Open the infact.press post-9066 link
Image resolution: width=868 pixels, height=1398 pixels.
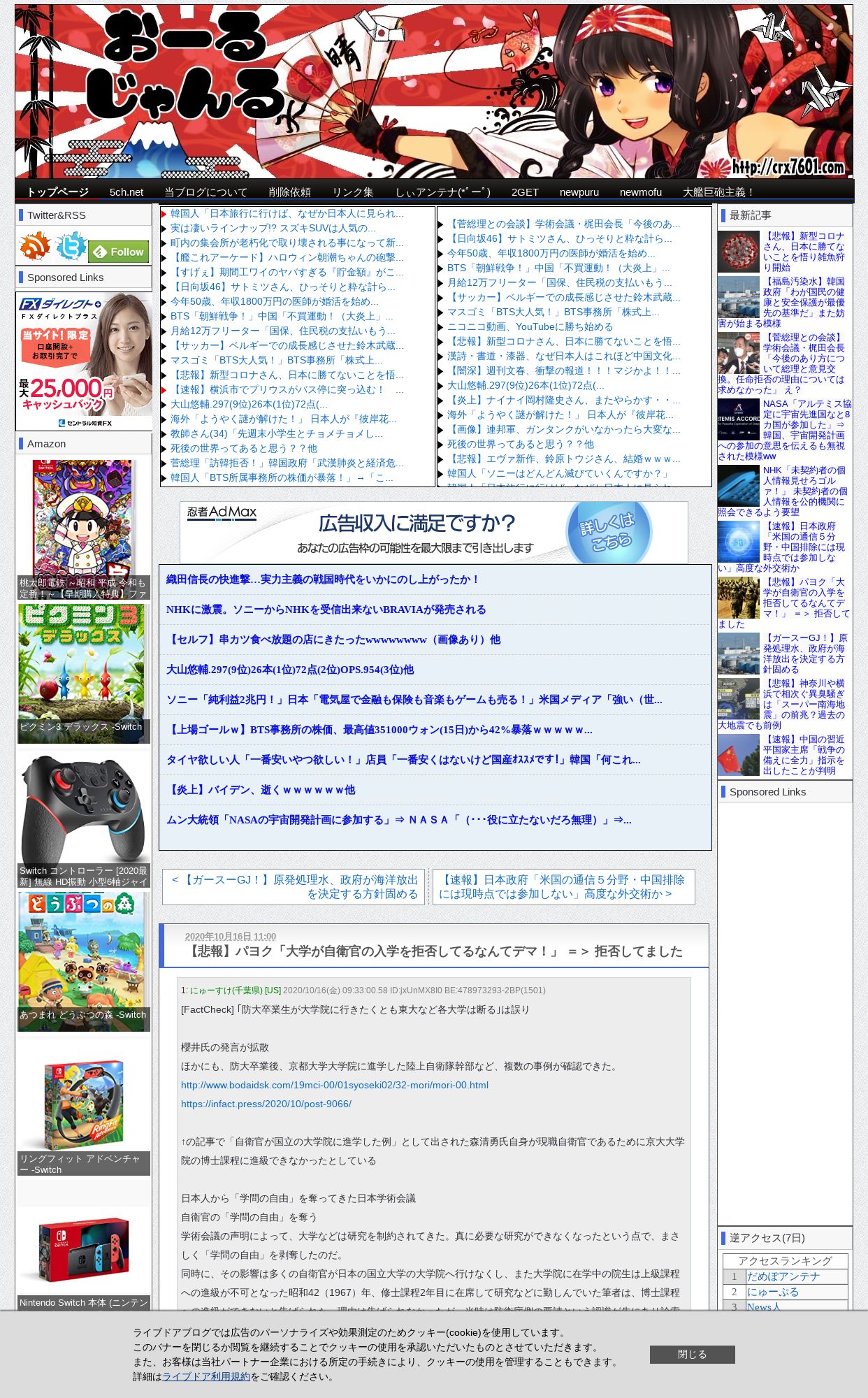click(x=266, y=1104)
